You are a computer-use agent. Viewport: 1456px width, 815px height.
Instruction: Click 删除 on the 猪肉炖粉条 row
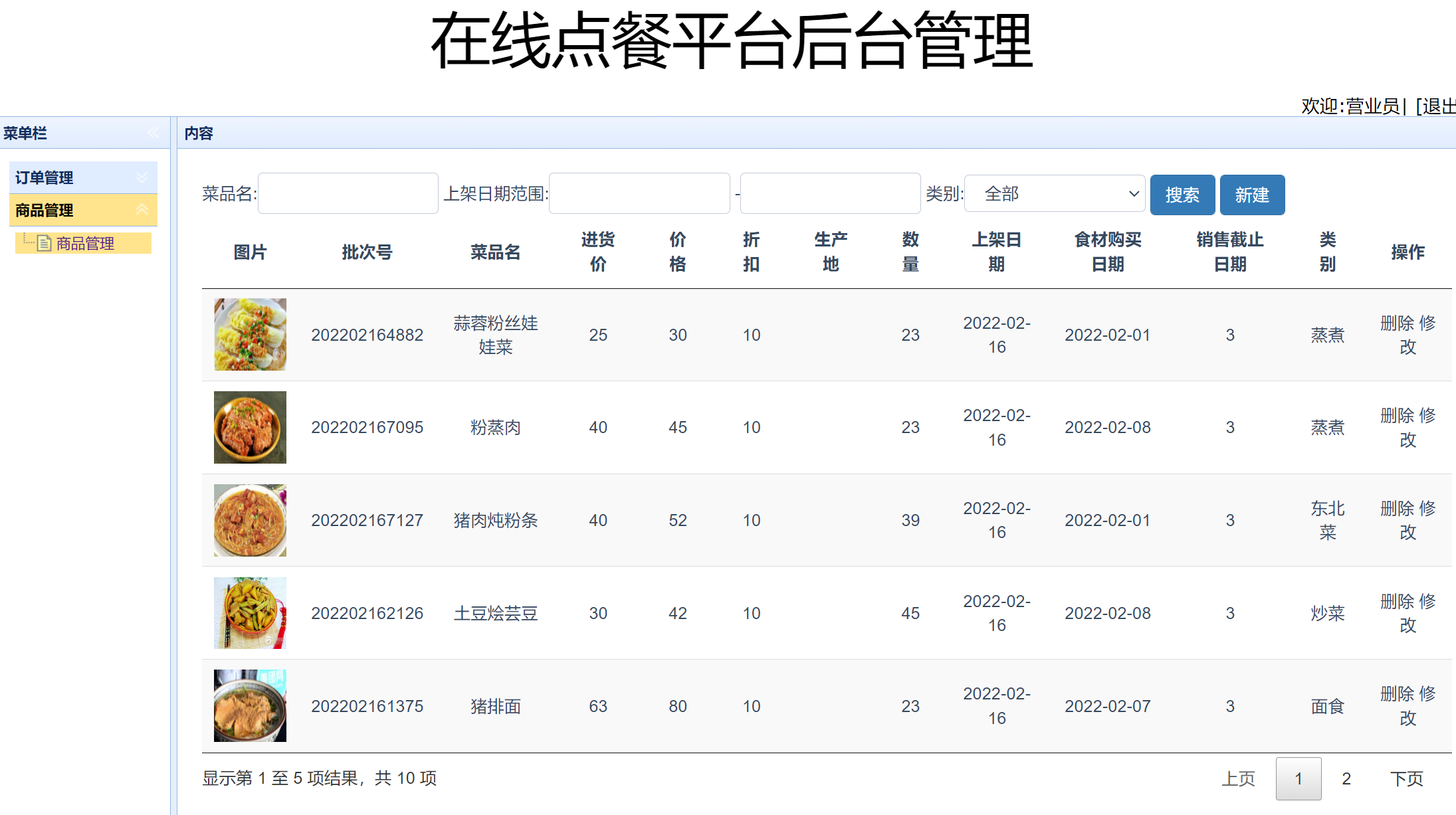[1398, 508]
